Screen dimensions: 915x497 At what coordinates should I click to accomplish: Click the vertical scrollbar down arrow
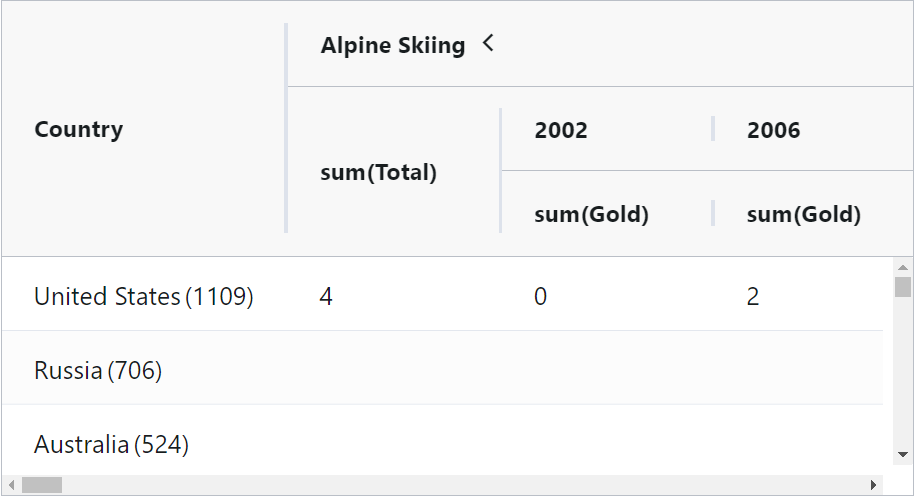tap(903, 454)
